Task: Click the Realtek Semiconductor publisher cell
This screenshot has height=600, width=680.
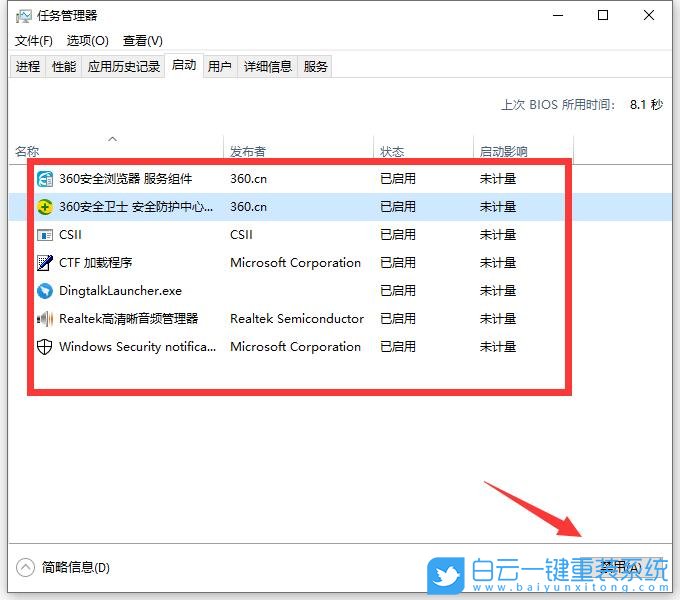Action: 297,319
